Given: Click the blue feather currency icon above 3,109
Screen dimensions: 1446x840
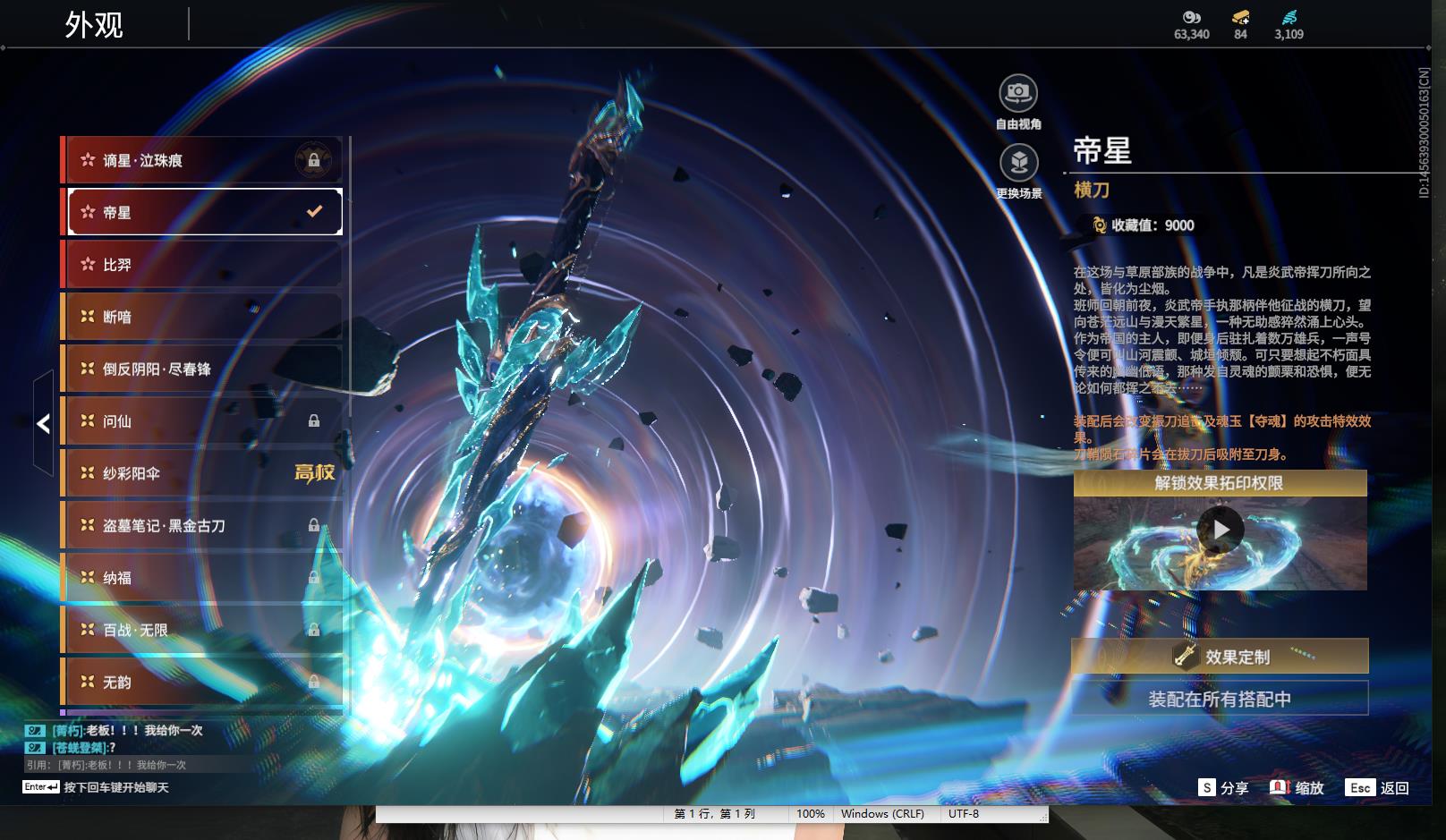Looking at the screenshot, I should coord(1289,17).
